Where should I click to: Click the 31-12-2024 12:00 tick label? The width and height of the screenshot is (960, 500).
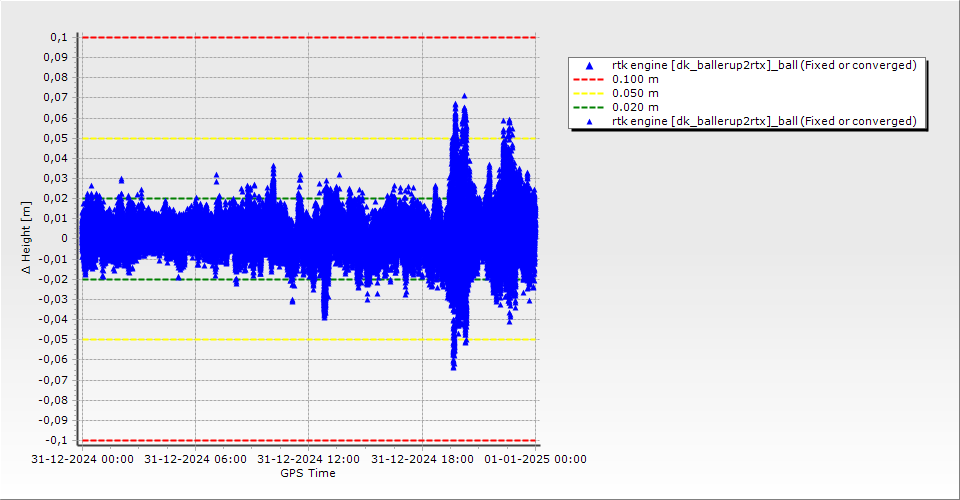(x=308, y=460)
